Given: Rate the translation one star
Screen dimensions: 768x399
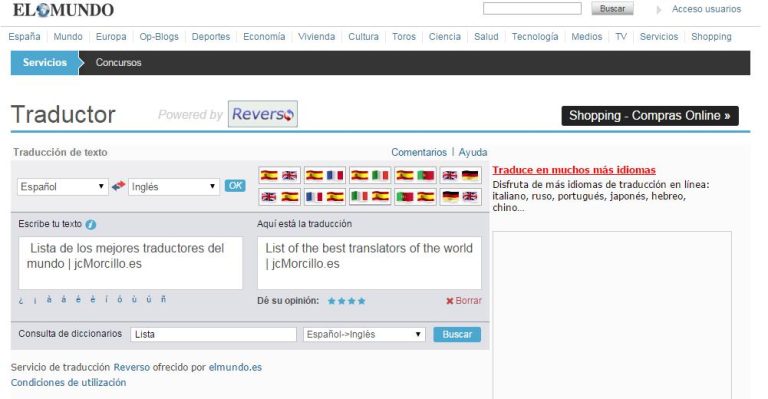Looking at the screenshot, I should tap(332, 301).
